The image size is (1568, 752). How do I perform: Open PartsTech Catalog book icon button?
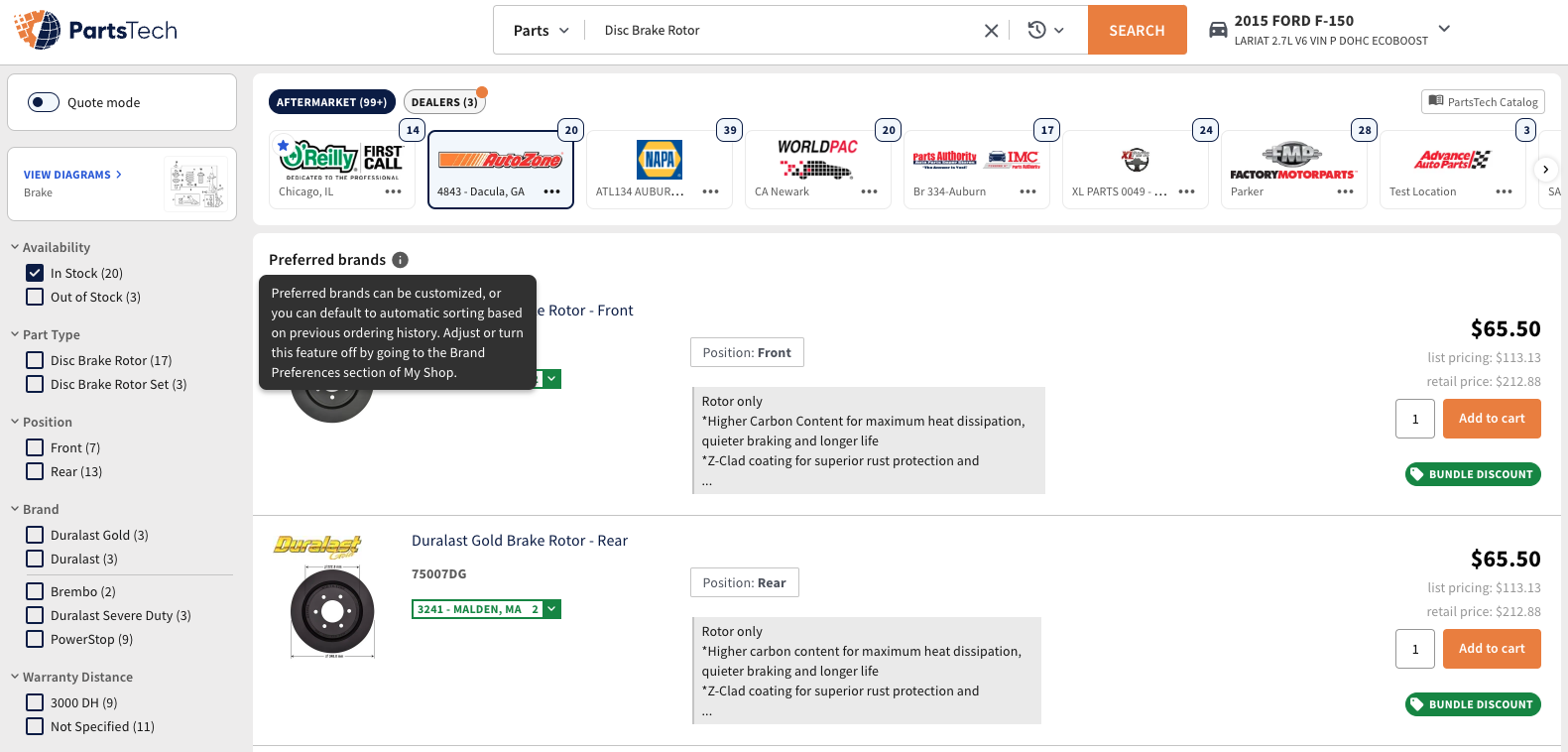[x=1483, y=101]
